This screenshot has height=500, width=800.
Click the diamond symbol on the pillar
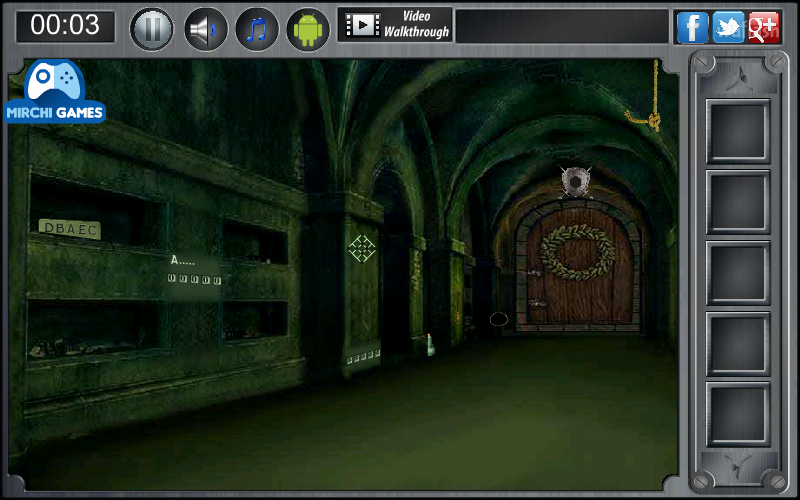tap(362, 248)
